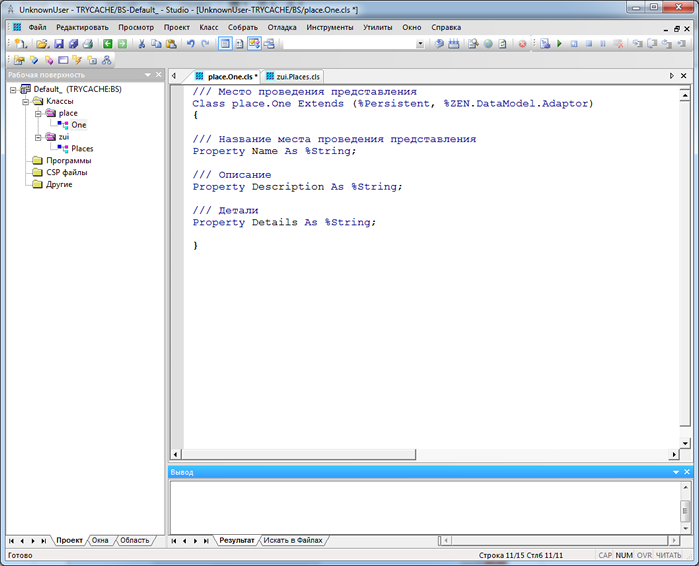The height and width of the screenshot is (566, 699).
Task: Collapse the zui package node
Action: [38, 137]
